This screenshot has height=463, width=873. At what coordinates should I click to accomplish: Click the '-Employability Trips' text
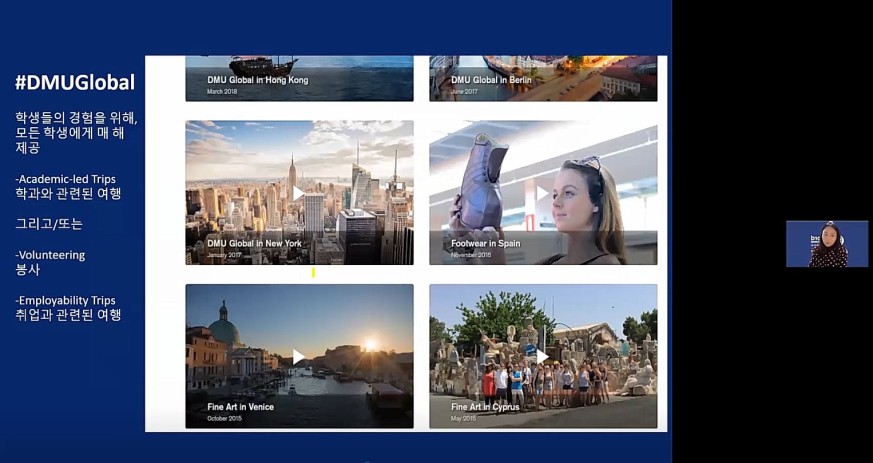click(x=68, y=301)
